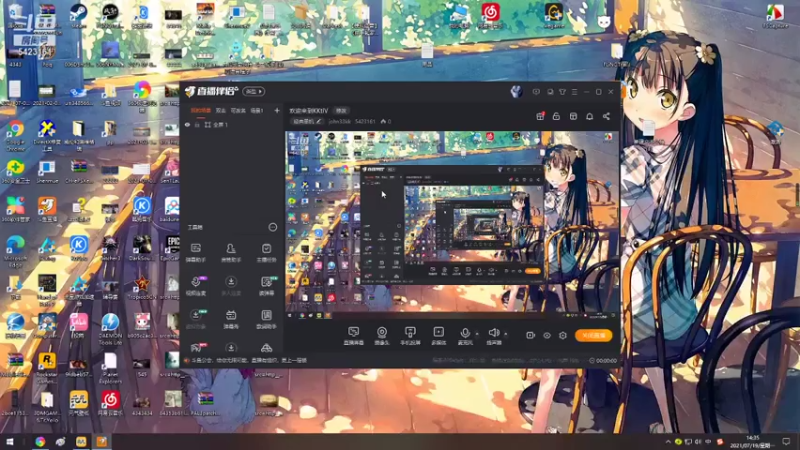Screen dimensions: 800x450
Task: Open the taskbar clock and date
Action: (x=753, y=442)
